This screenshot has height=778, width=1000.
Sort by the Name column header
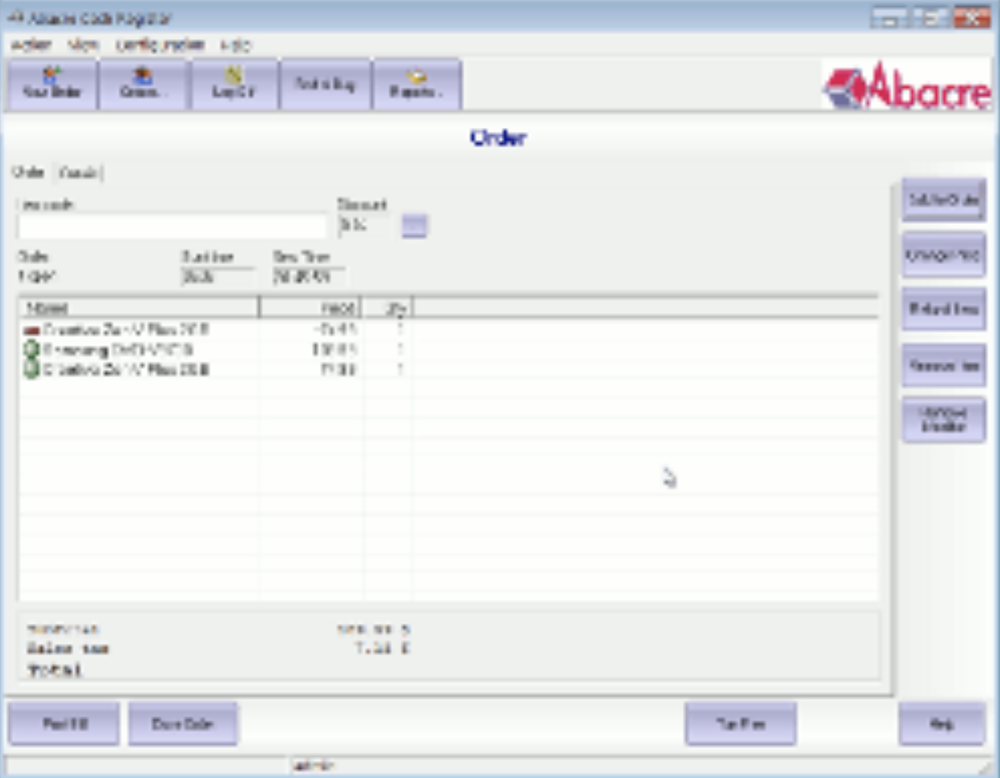[138, 308]
